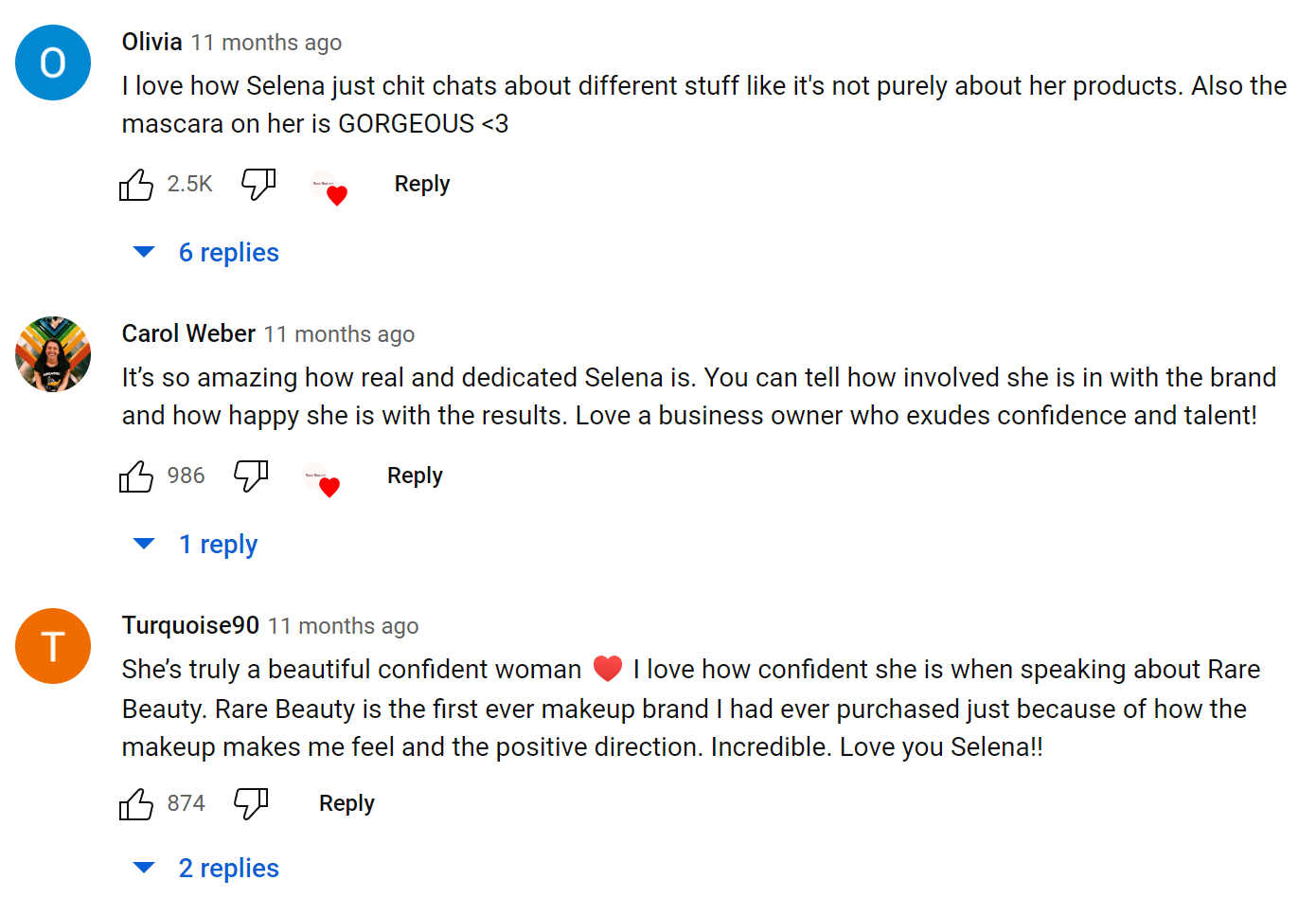Click creator heart on Olivia's comment
Viewport: 1316px width, 898px height.
[329, 189]
